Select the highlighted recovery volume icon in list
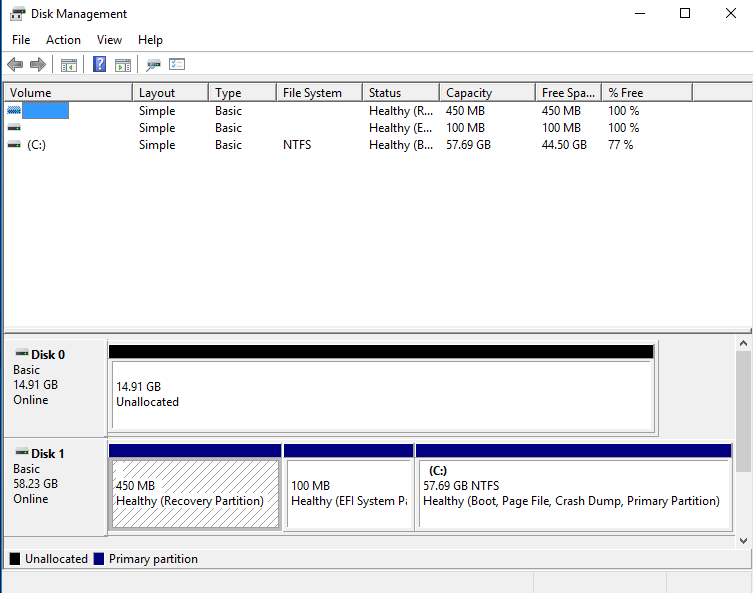This screenshot has height=593, width=753. (x=14, y=110)
